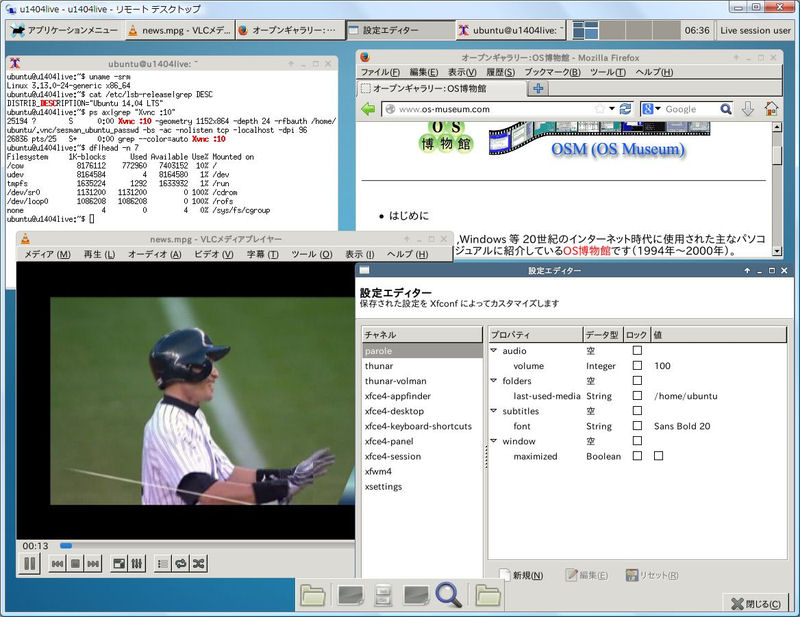The height and width of the screenshot is (617, 800).
Task: Collapse the window property group
Action: [494, 441]
